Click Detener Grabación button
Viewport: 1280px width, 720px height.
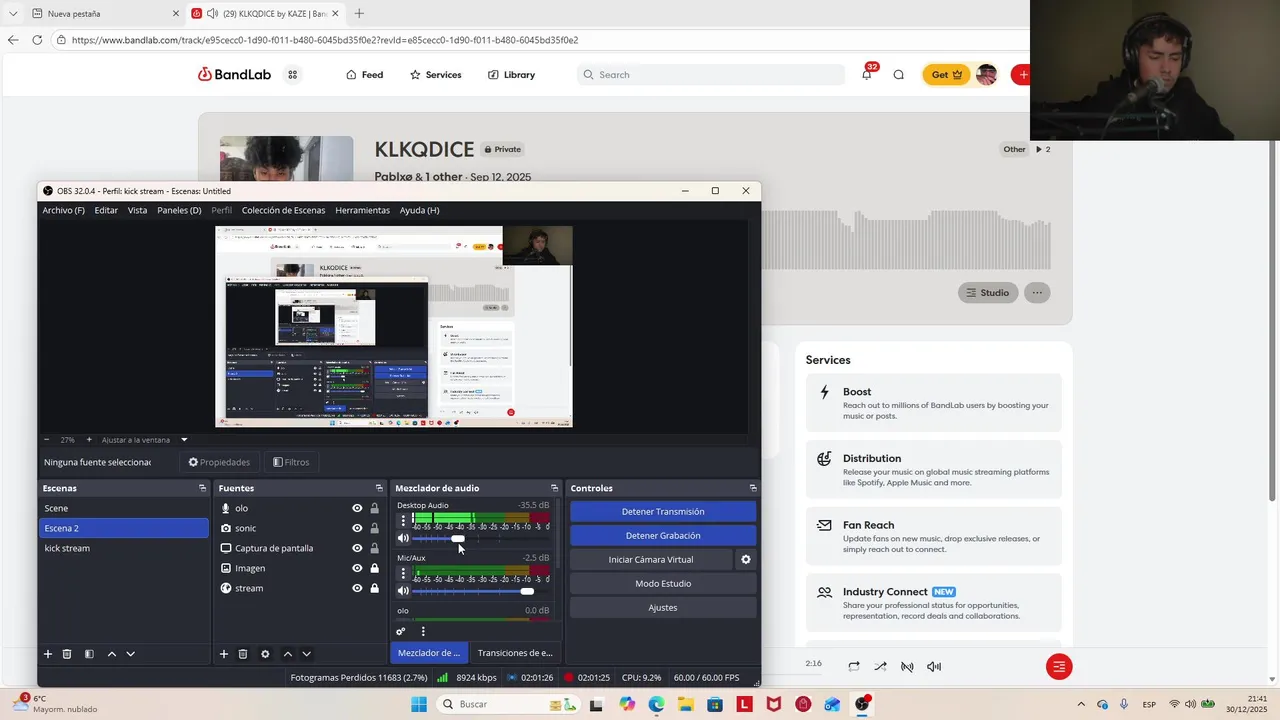point(663,535)
